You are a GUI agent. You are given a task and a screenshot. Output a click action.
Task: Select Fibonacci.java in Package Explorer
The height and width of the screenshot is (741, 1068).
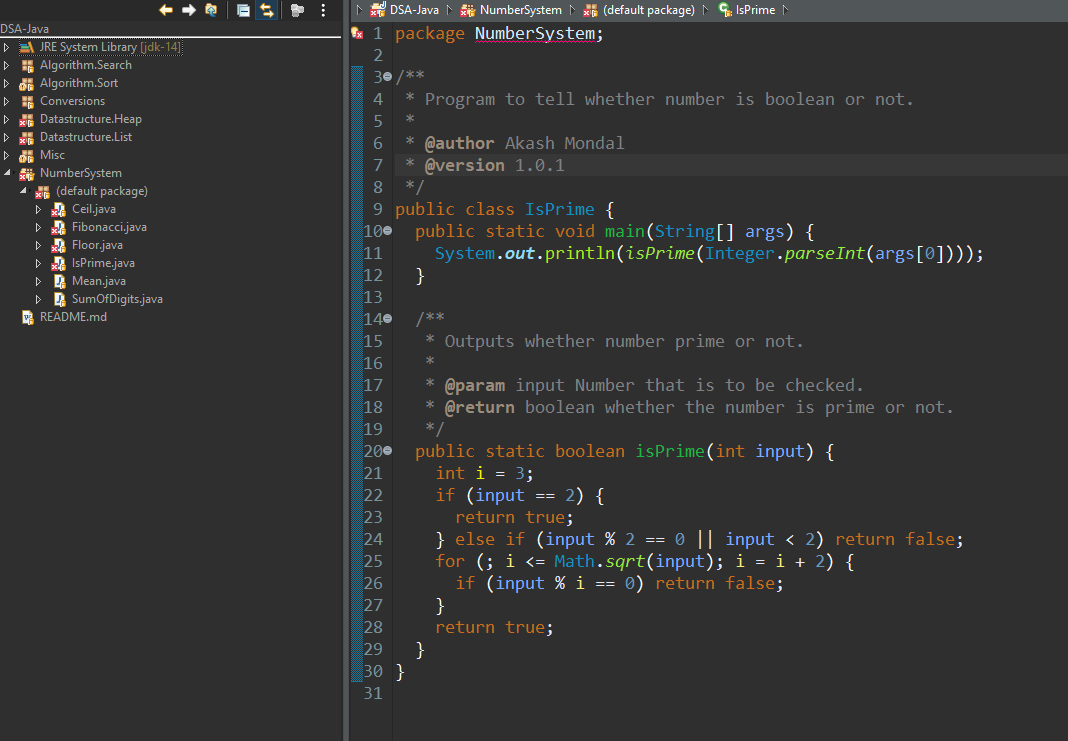pos(110,227)
